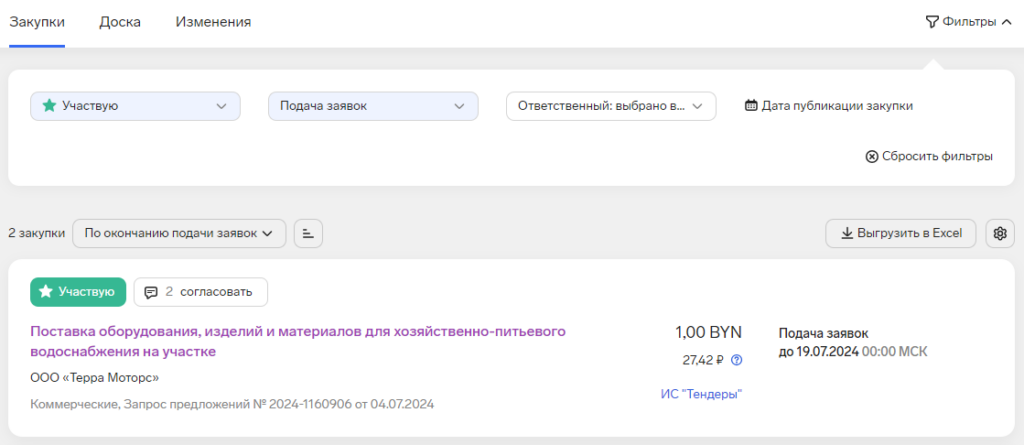Click the download icon in Выгрузить в Excel
This screenshot has width=1024, height=445.
coord(846,234)
